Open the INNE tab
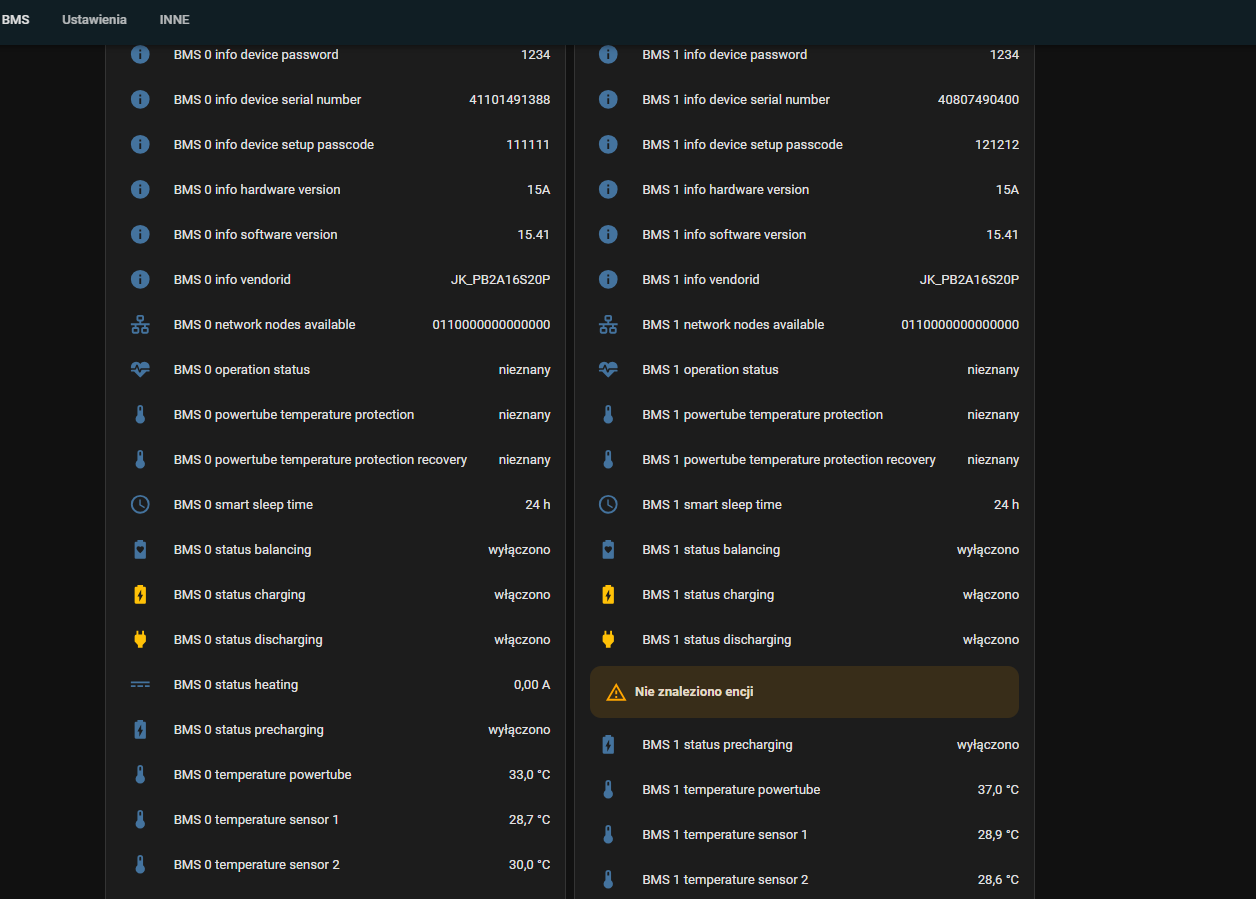 point(174,20)
